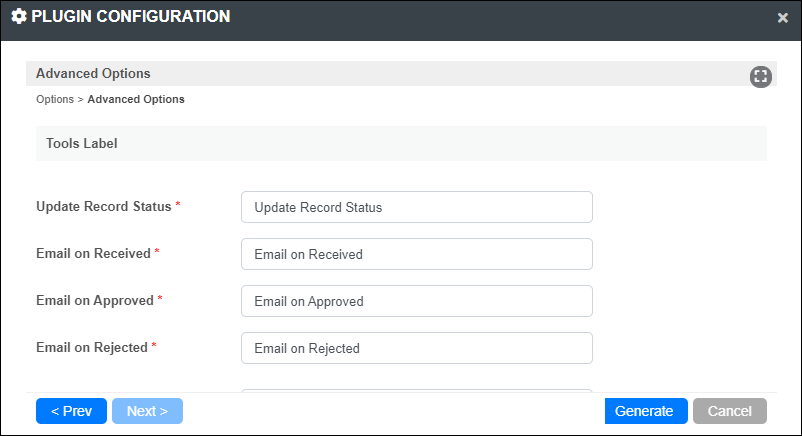Viewport: 802px width, 436px height.
Task: Focus the Email on Received text field
Action: pos(417,254)
